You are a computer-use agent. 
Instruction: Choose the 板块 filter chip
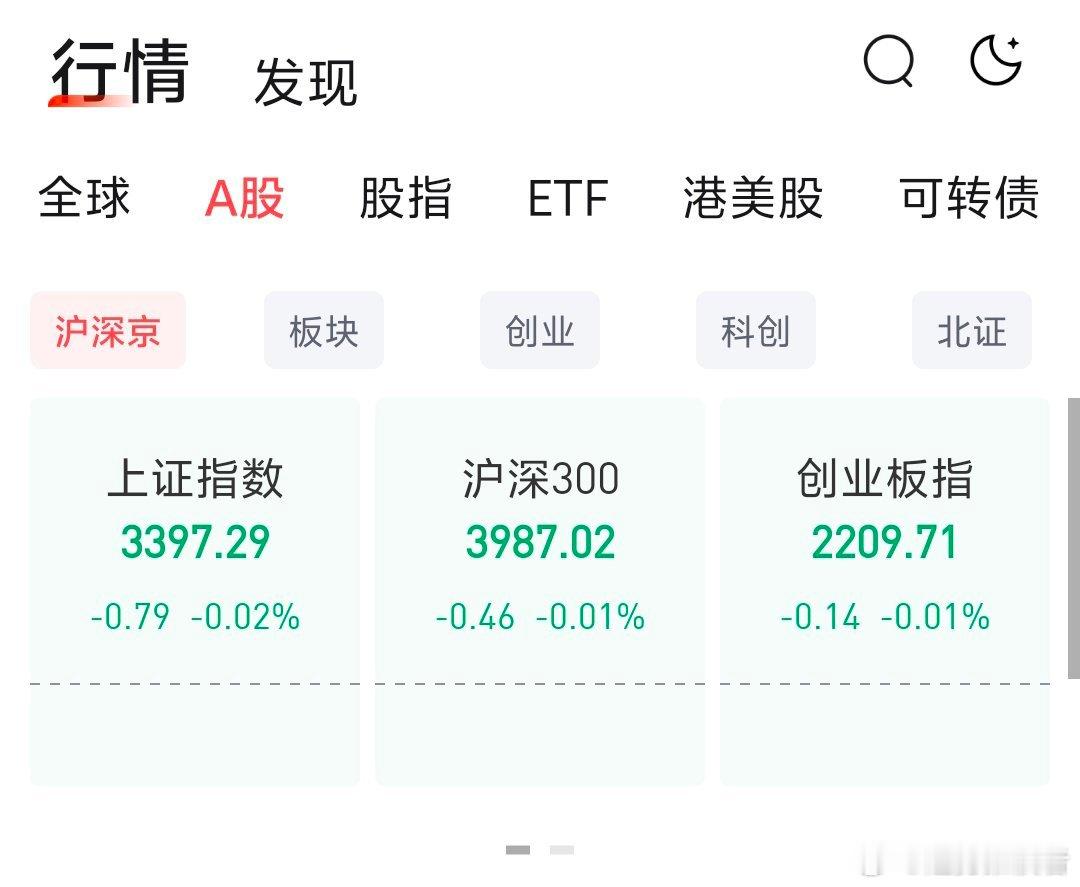coord(324,331)
